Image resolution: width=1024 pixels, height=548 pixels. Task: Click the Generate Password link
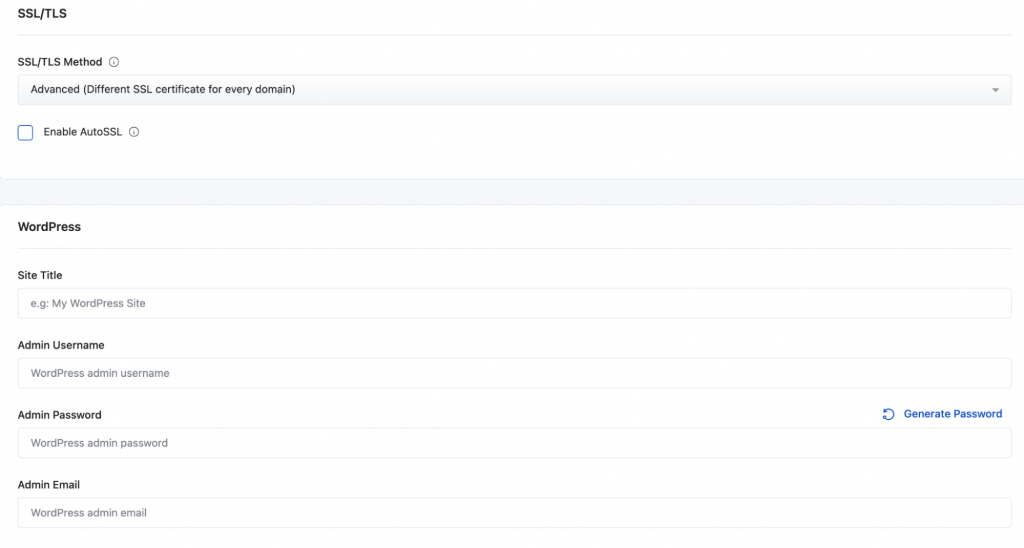952,414
